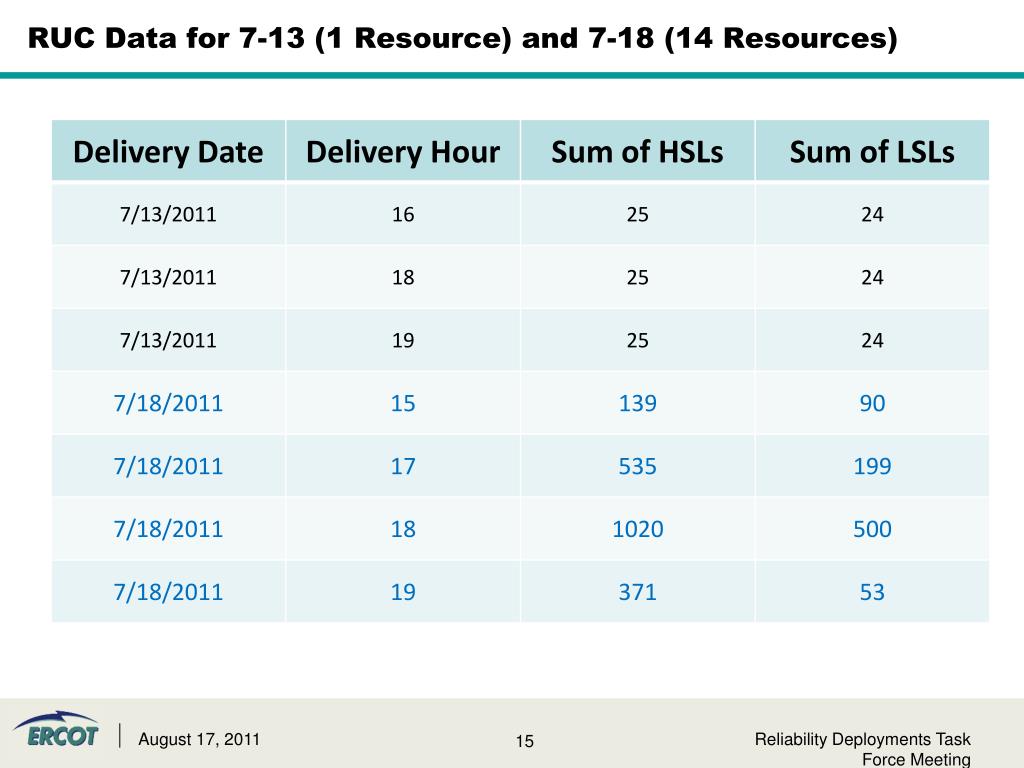This screenshot has height=768, width=1024.
Task: Click first 7/13/2011 date cell
Action: coord(168,214)
